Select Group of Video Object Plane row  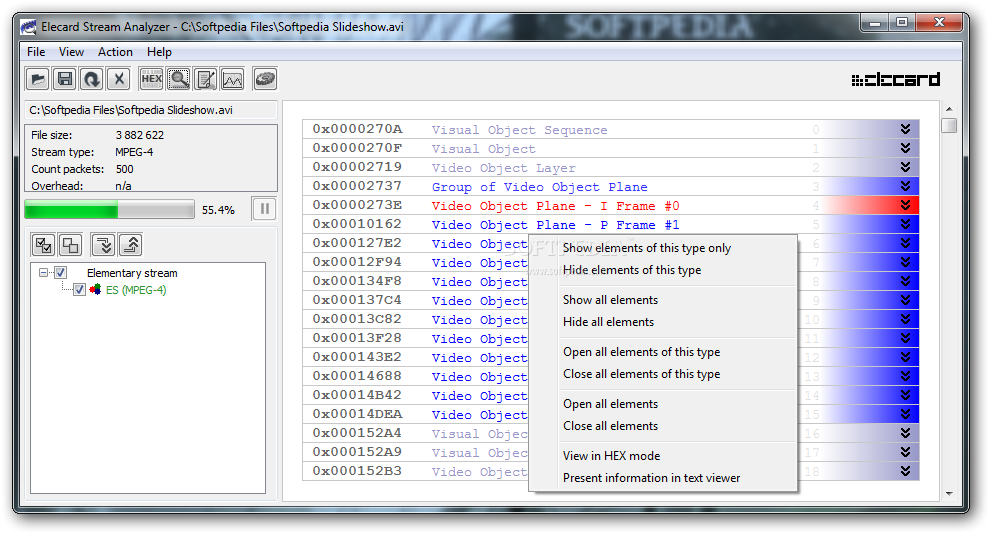point(611,186)
